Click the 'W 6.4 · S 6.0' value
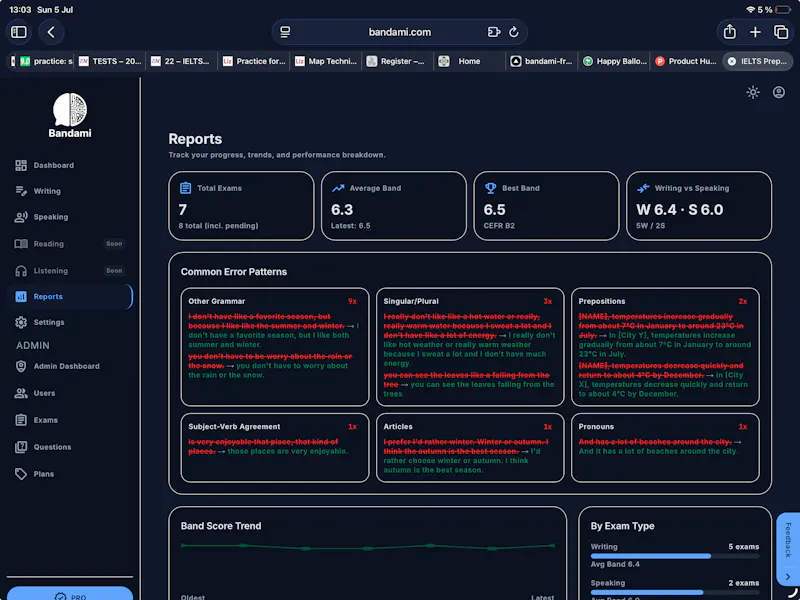This screenshot has height=600, width=800. tap(680, 210)
